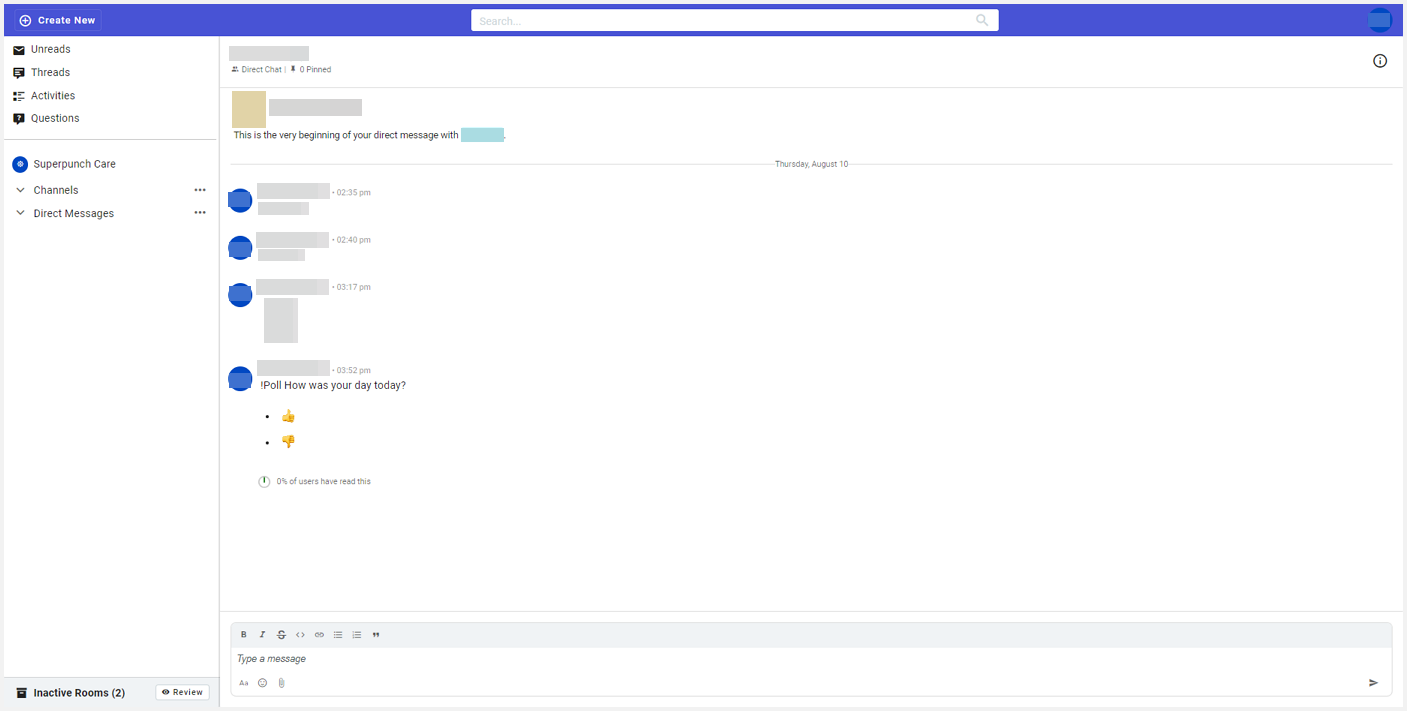This screenshot has width=1407, height=711.
Task: Collapse the Channels section
Action: coord(19,189)
